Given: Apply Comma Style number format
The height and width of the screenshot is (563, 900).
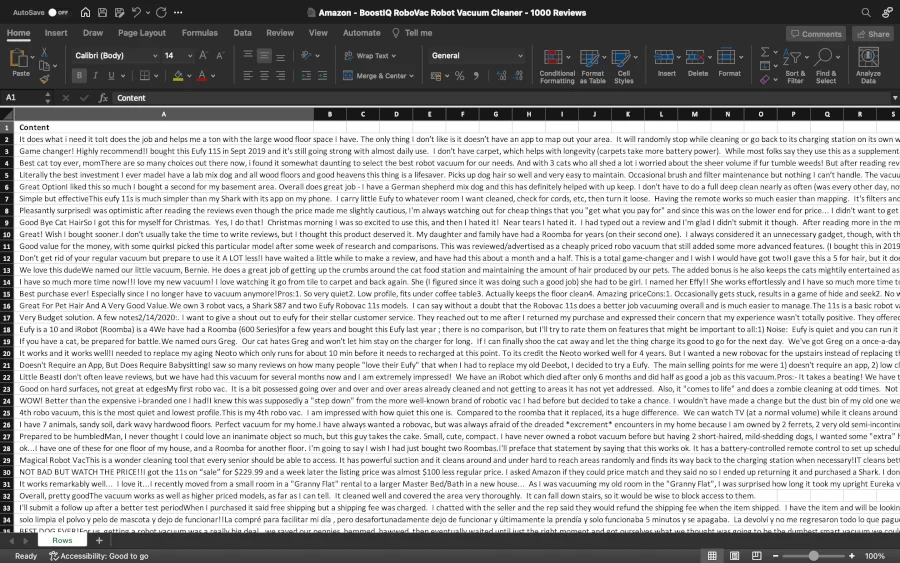Looking at the screenshot, I should click(476, 76).
